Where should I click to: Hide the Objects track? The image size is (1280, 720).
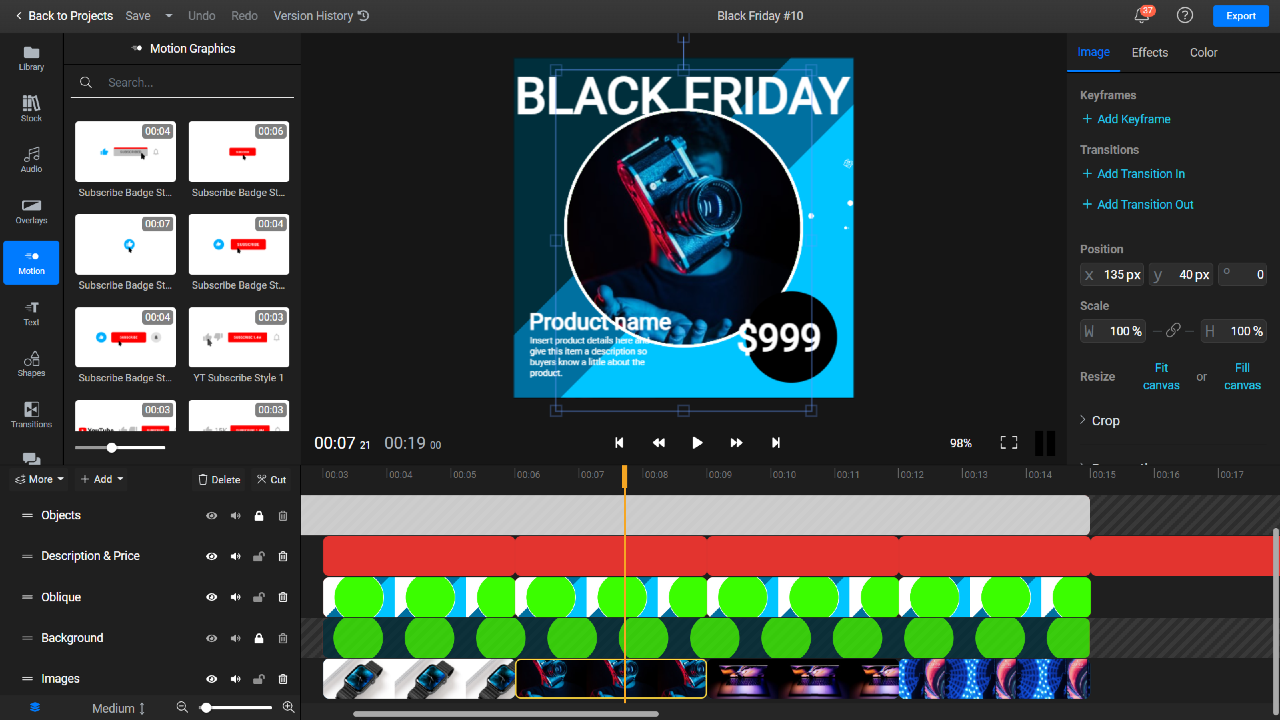click(212, 516)
